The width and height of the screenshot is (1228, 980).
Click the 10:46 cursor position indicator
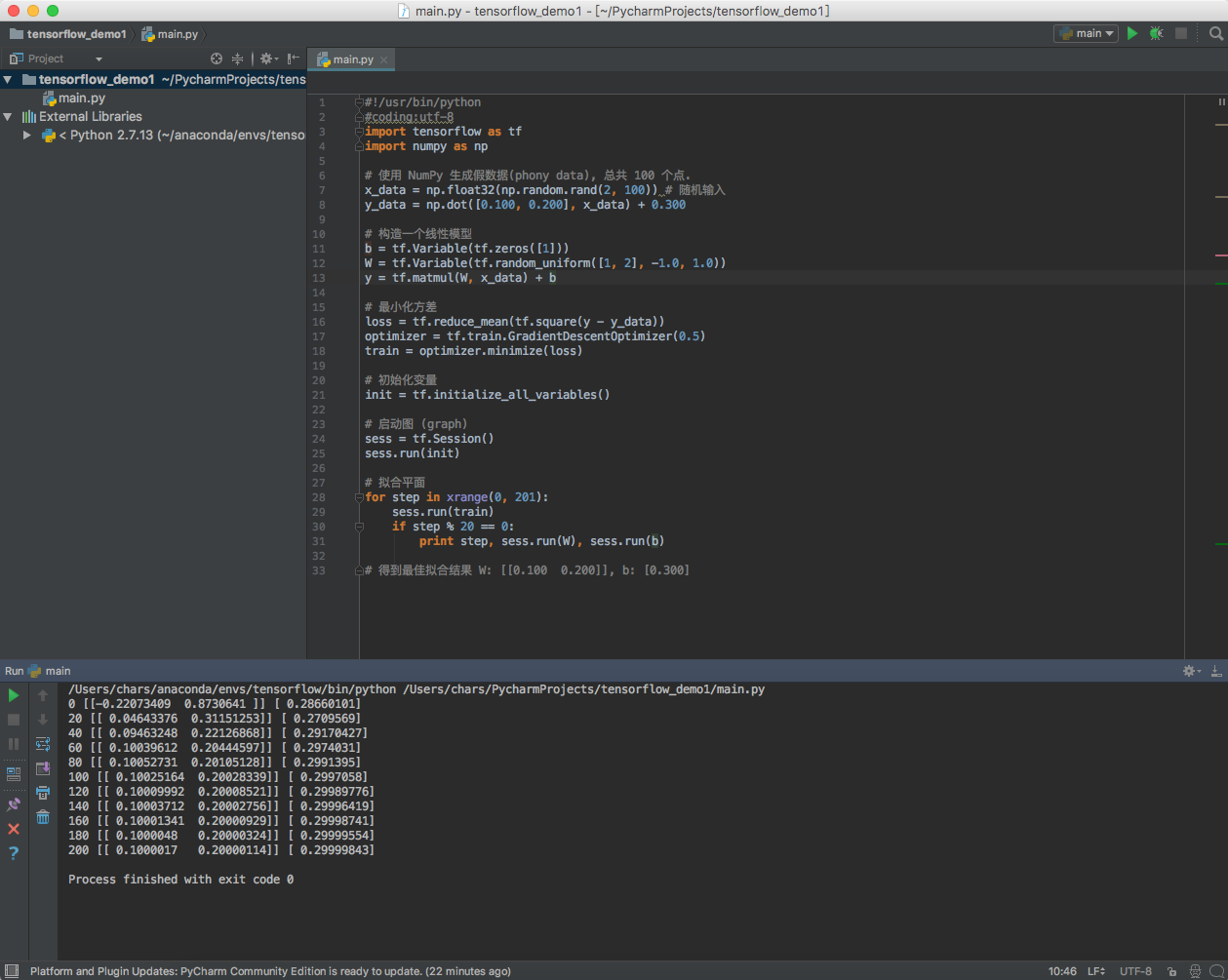pyautogui.click(x=1062, y=971)
